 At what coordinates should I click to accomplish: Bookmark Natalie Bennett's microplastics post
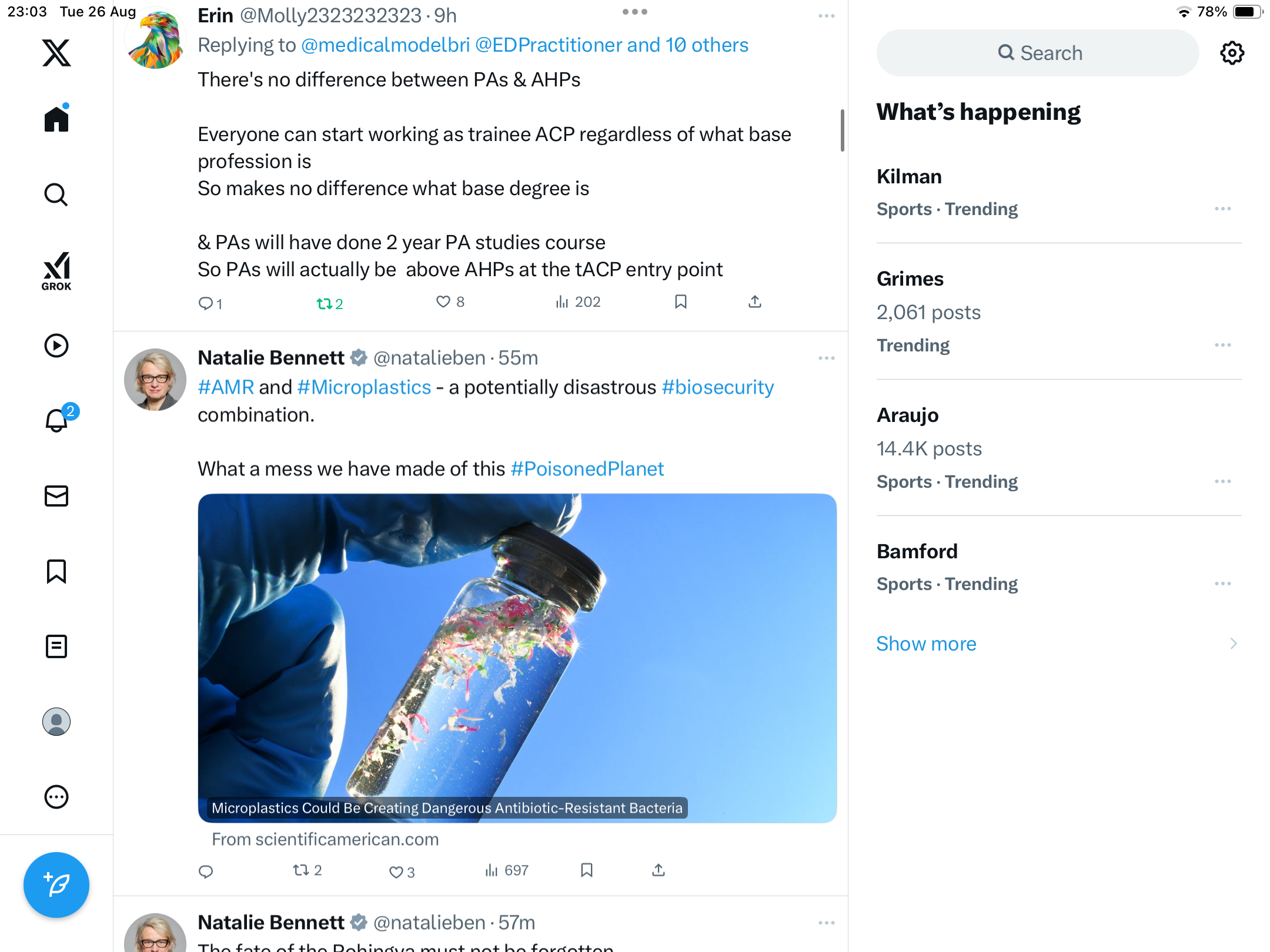tap(587, 870)
